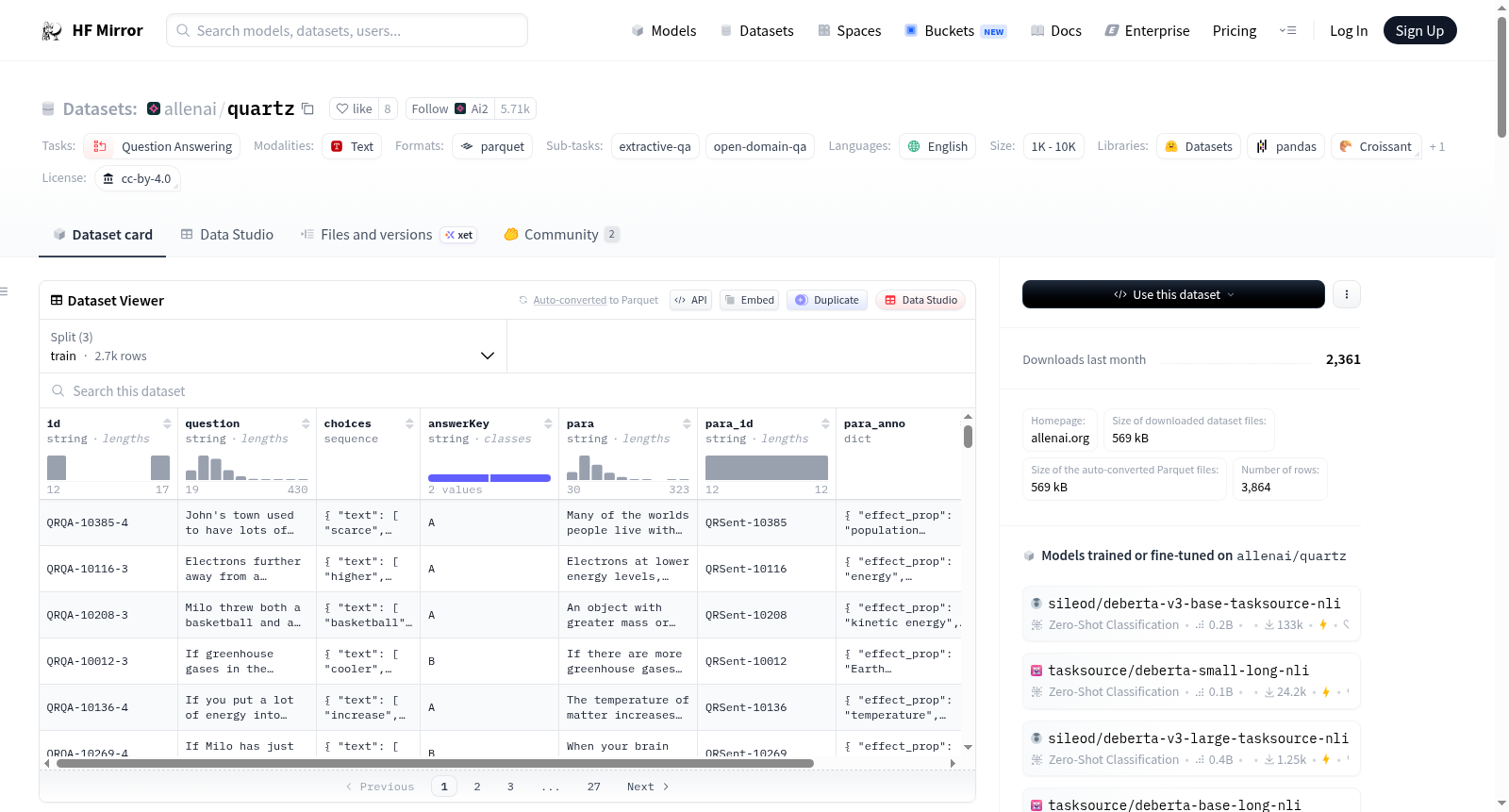Click the Embed icon button
The height and width of the screenshot is (812, 1509).
[749, 300]
